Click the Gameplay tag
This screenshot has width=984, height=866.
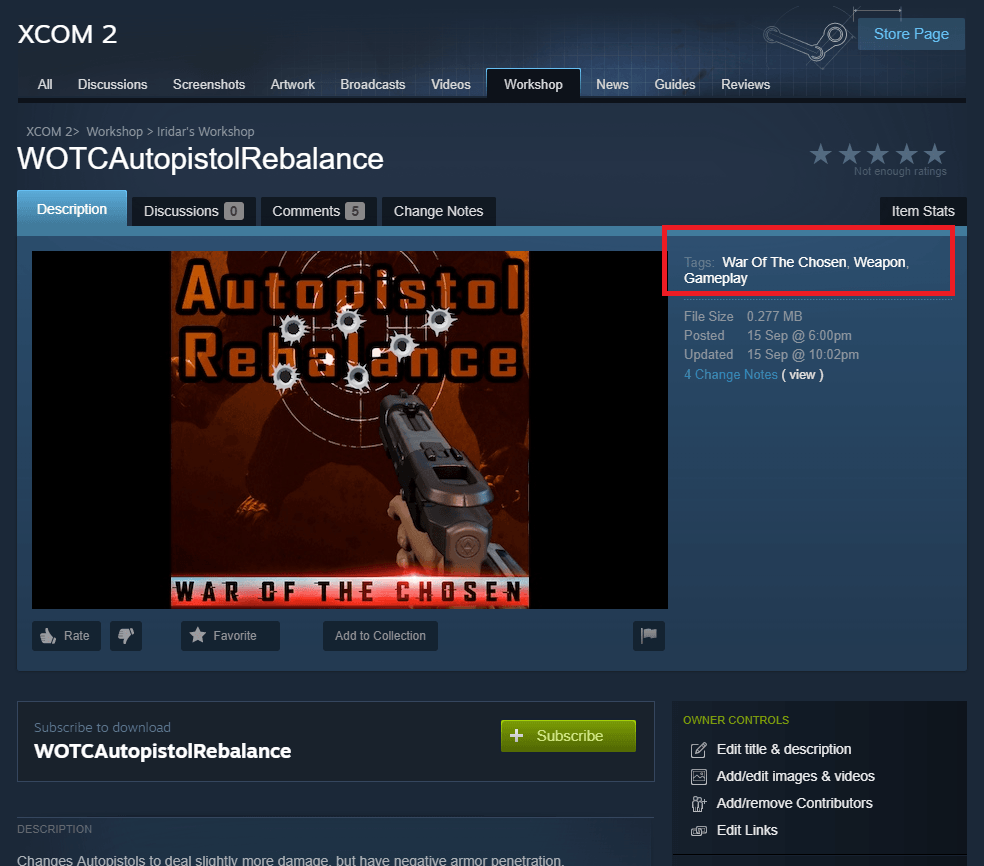point(715,279)
